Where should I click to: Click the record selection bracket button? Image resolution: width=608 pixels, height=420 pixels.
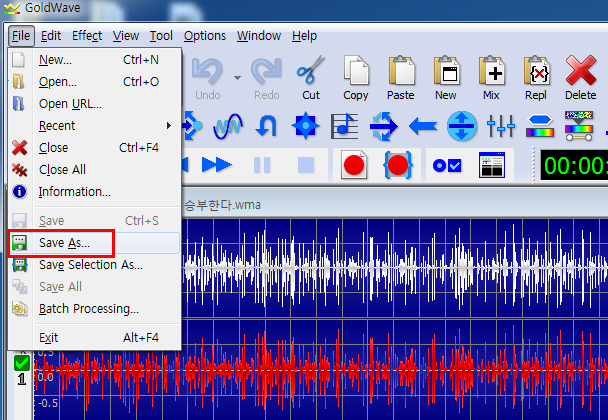pyautogui.click(x=398, y=165)
